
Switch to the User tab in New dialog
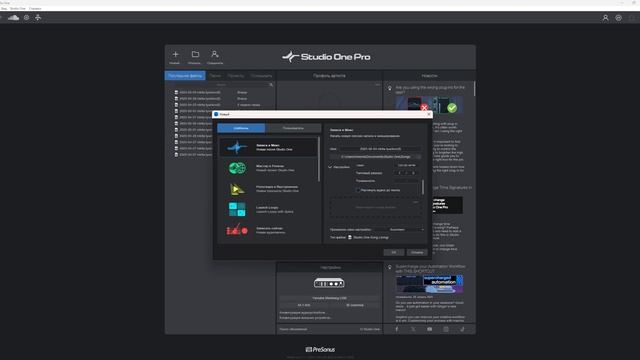click(x=293, y=128)
